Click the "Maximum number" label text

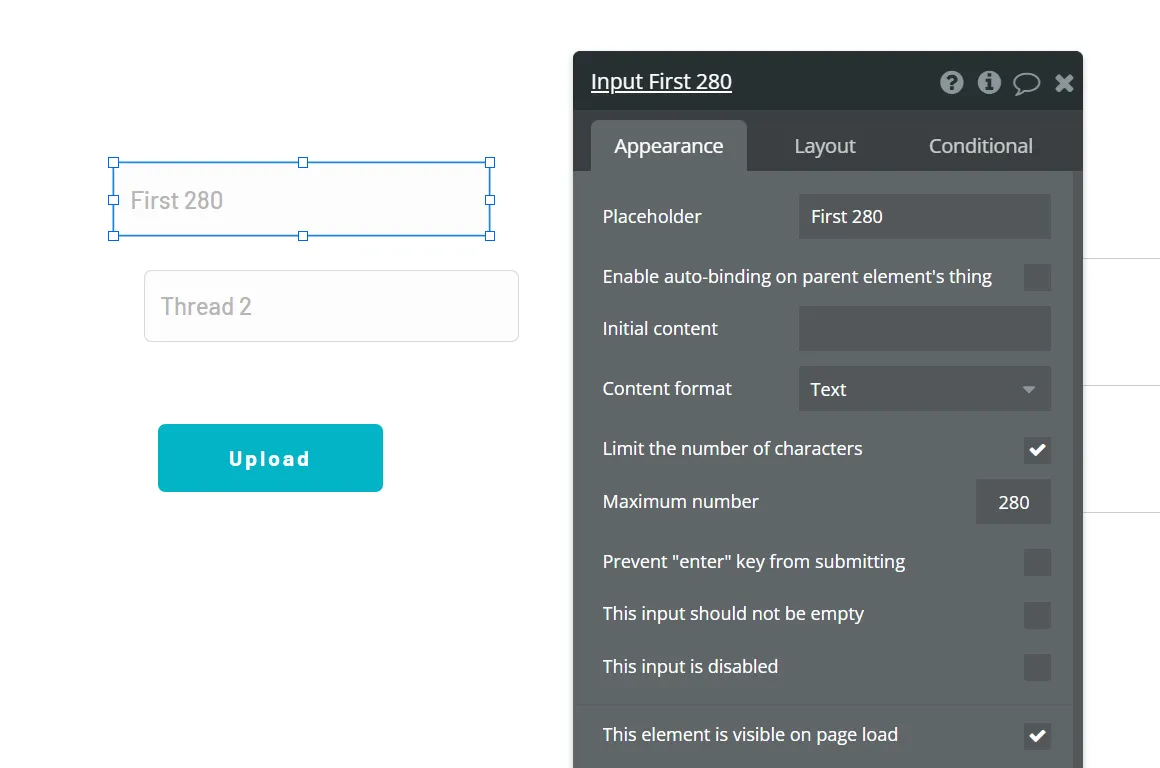point(681,502)
